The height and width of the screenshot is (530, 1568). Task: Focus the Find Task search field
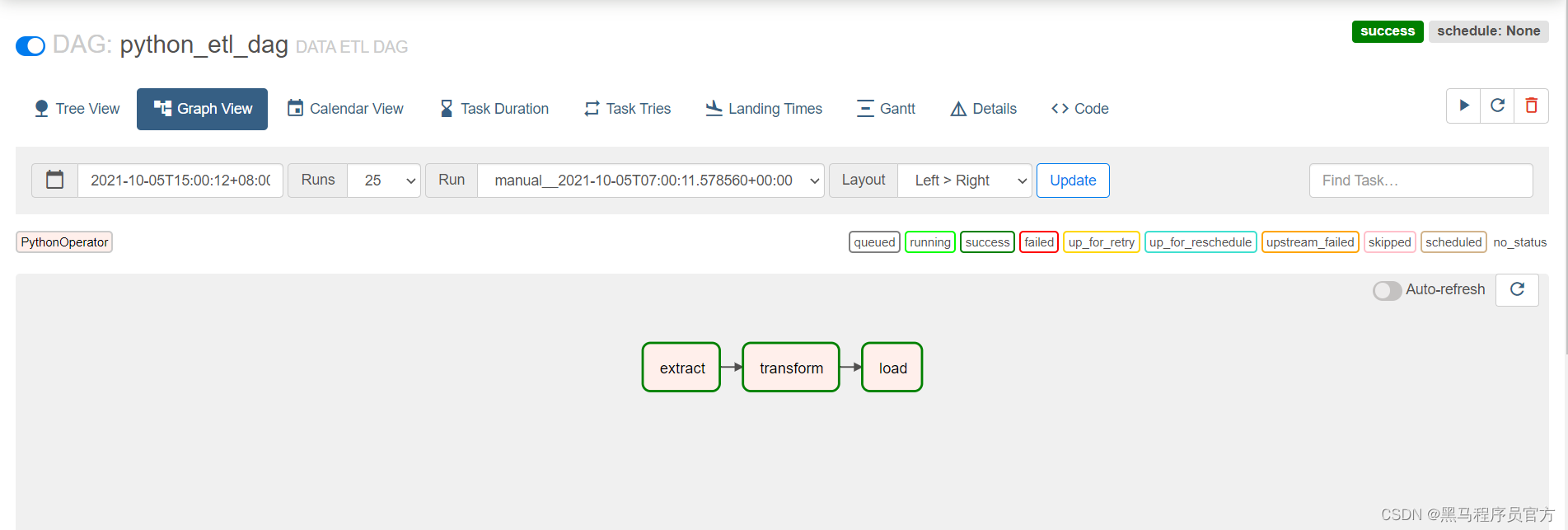[x=1421, y=180]
